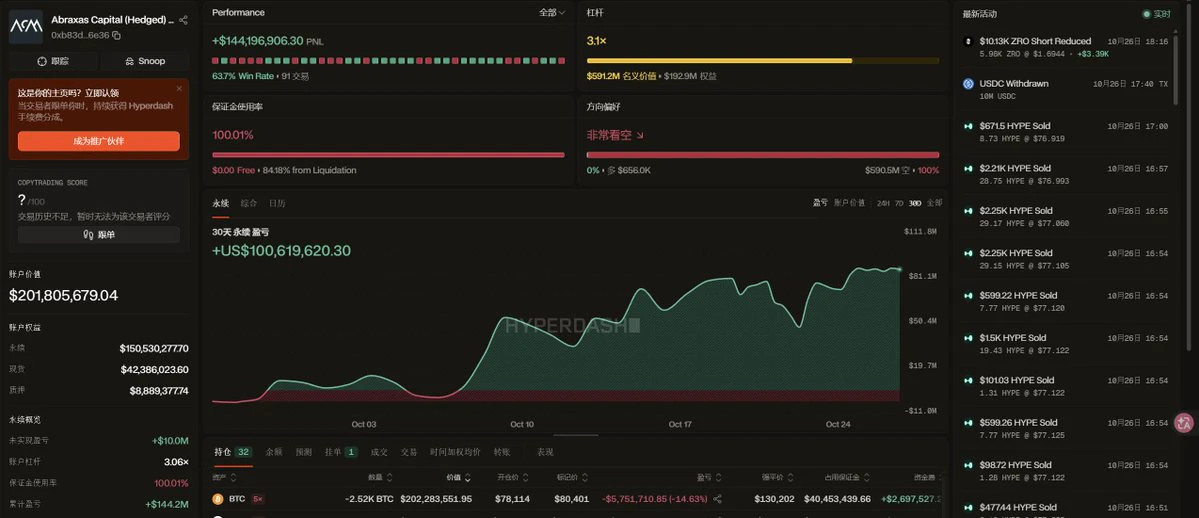Select the 24H chart range
The width and height of the screenshot is (1199, 518).
coord(883,203)
